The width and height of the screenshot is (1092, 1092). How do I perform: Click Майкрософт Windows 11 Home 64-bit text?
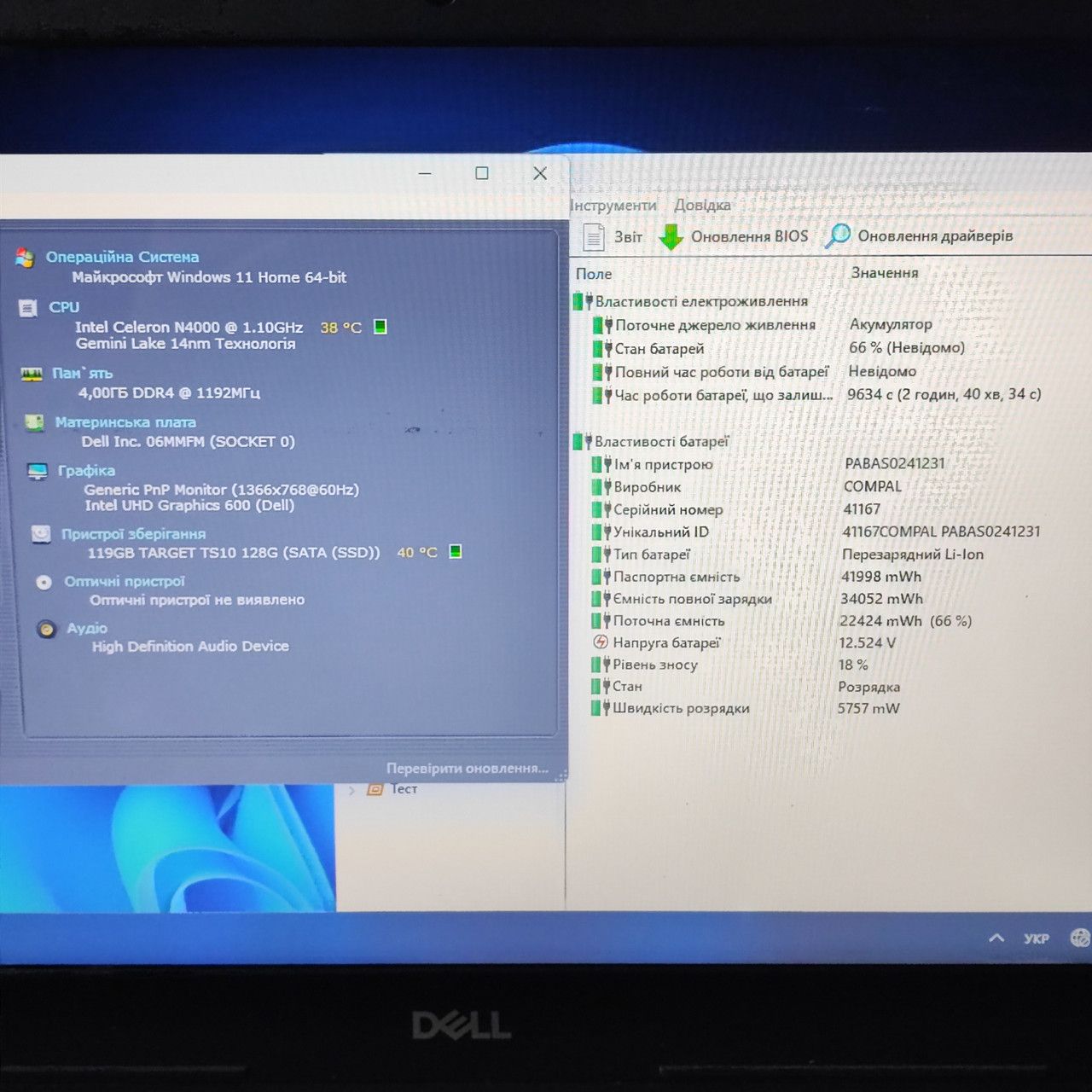click(209, 277)
